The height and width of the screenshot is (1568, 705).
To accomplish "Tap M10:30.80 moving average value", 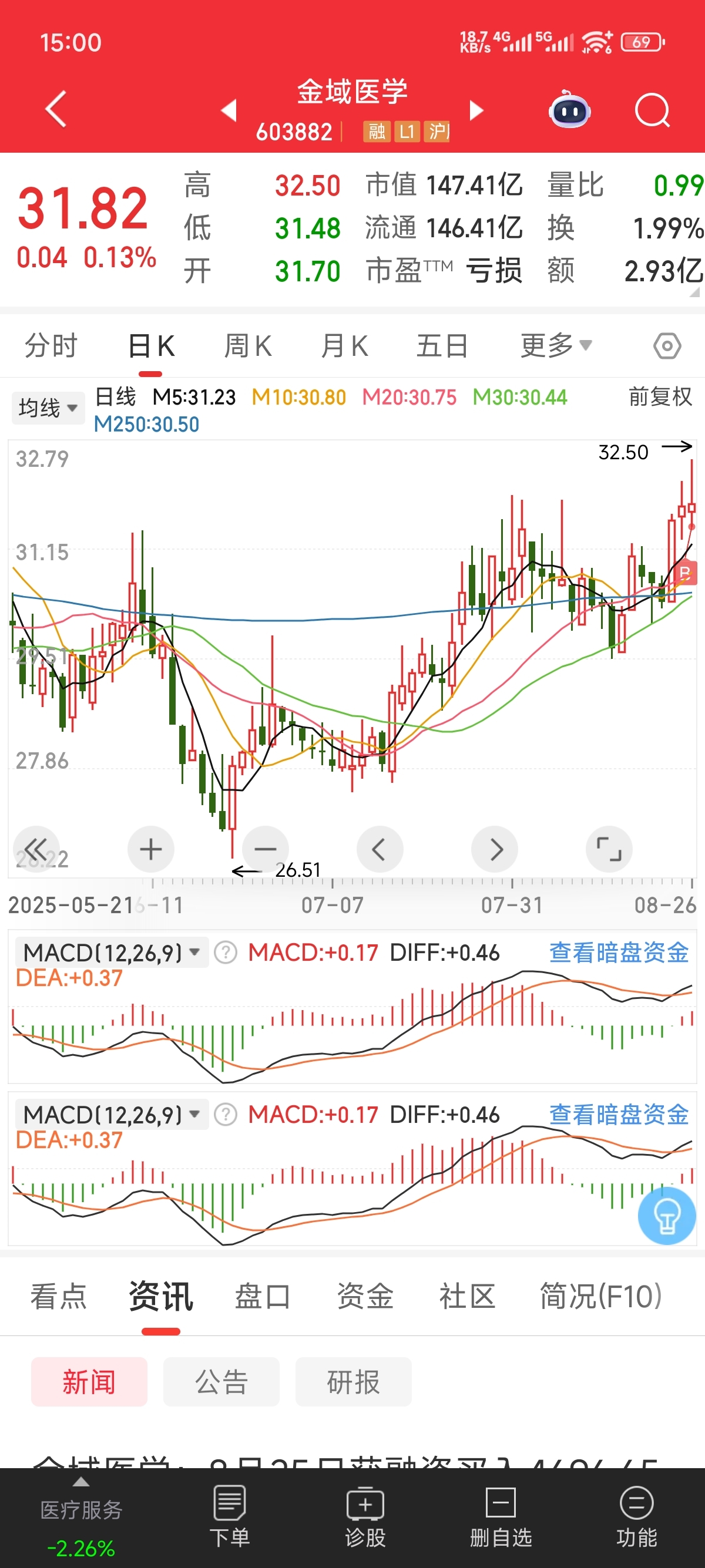I will click(x=299, y=397).
